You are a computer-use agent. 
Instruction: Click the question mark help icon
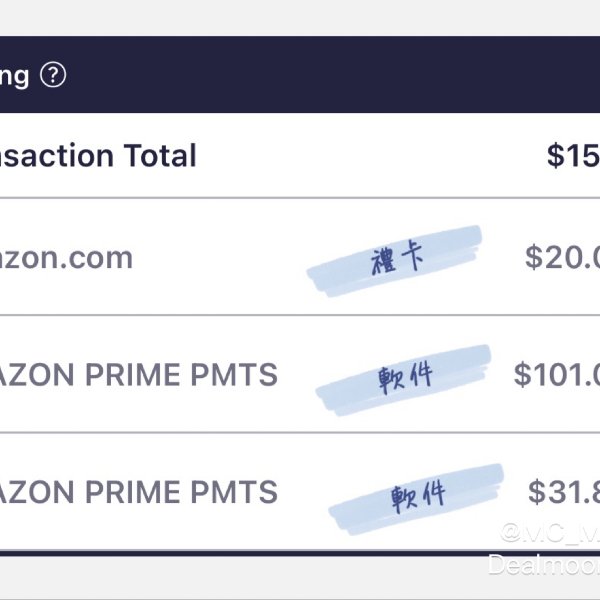53,75
